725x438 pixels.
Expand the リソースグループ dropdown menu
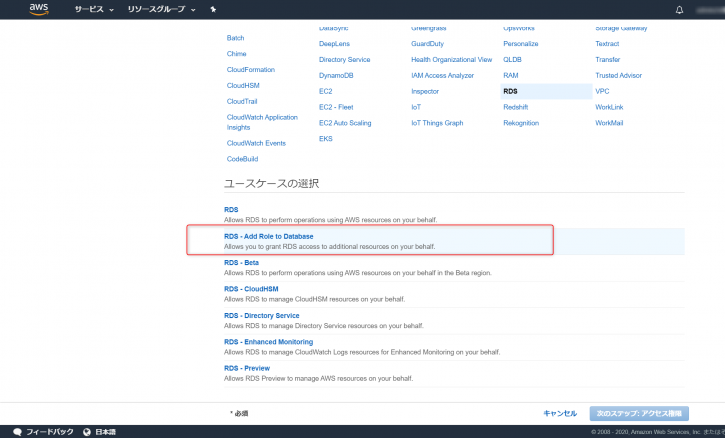pyautogui.click(x=161, y=9)
